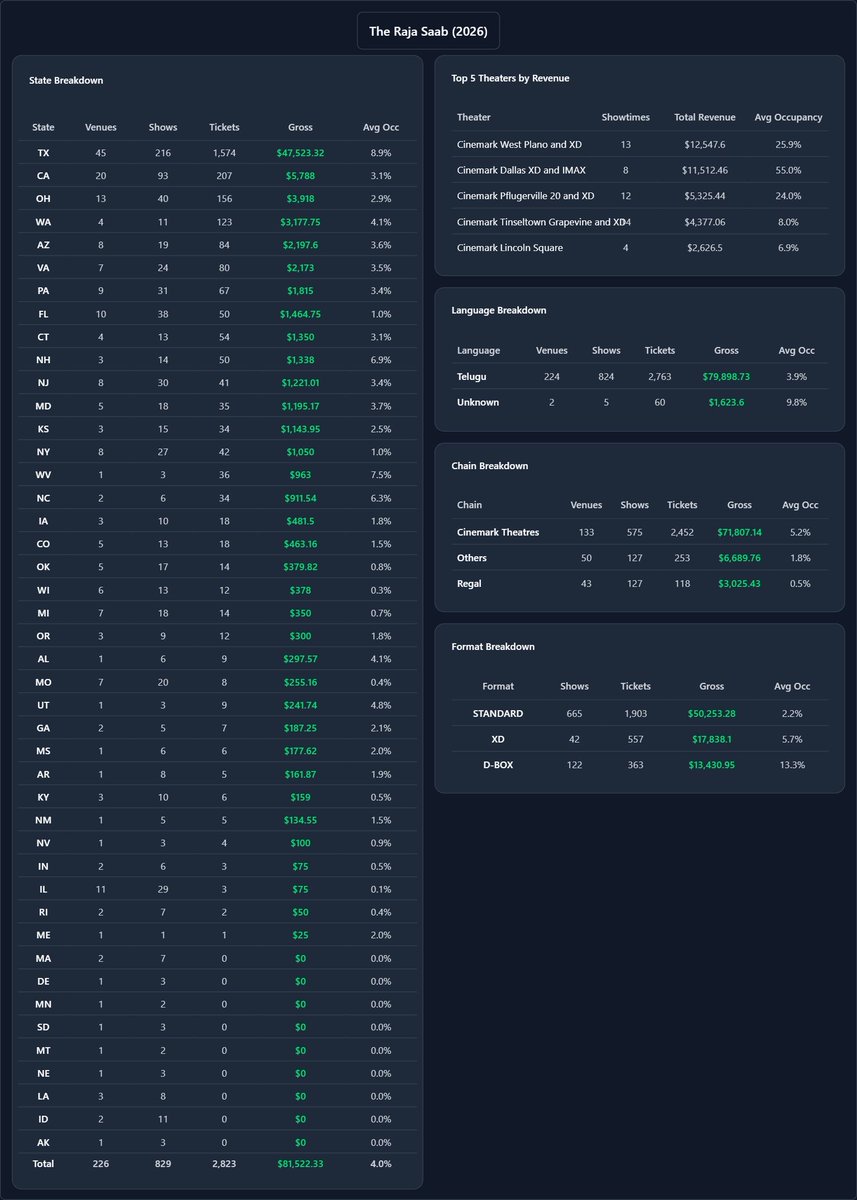Select the Regal chain row
The height and width of the screenshot is (1200, 857).
click(640, 584)
